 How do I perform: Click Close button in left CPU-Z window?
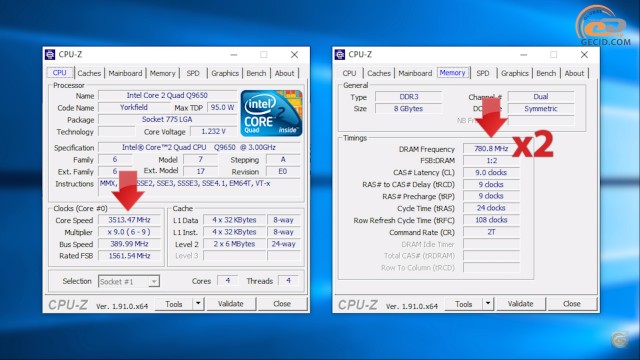282,304
